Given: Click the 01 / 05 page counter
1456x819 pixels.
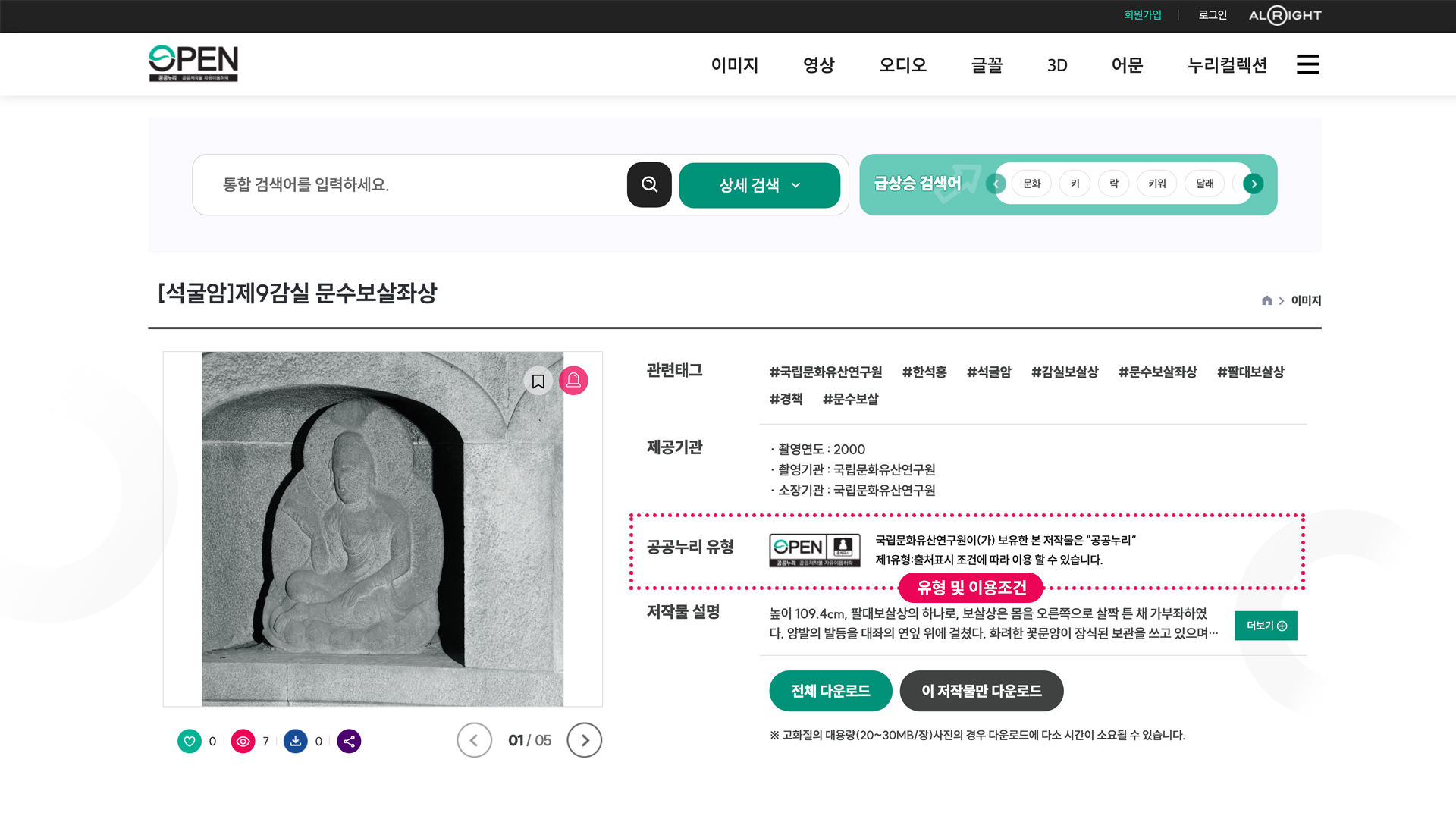Looking at the screenshot, I should tap(529, 740).
